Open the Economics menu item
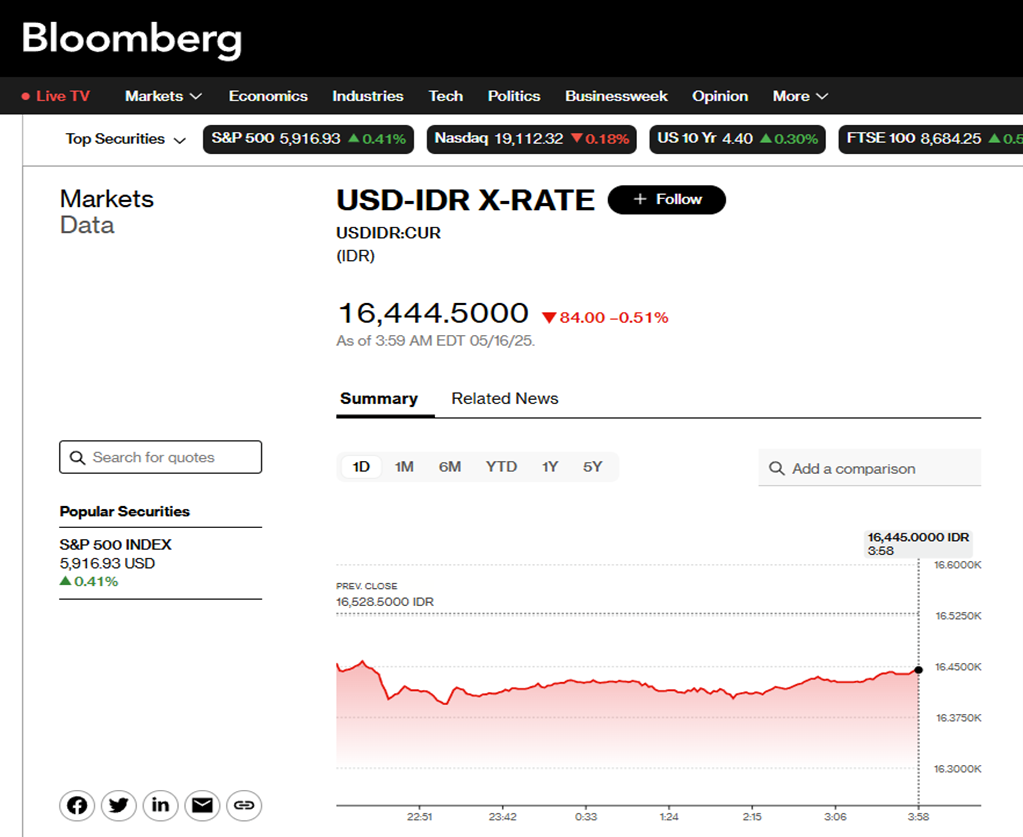Screen dimensions: 1023x837 (268, 96)
